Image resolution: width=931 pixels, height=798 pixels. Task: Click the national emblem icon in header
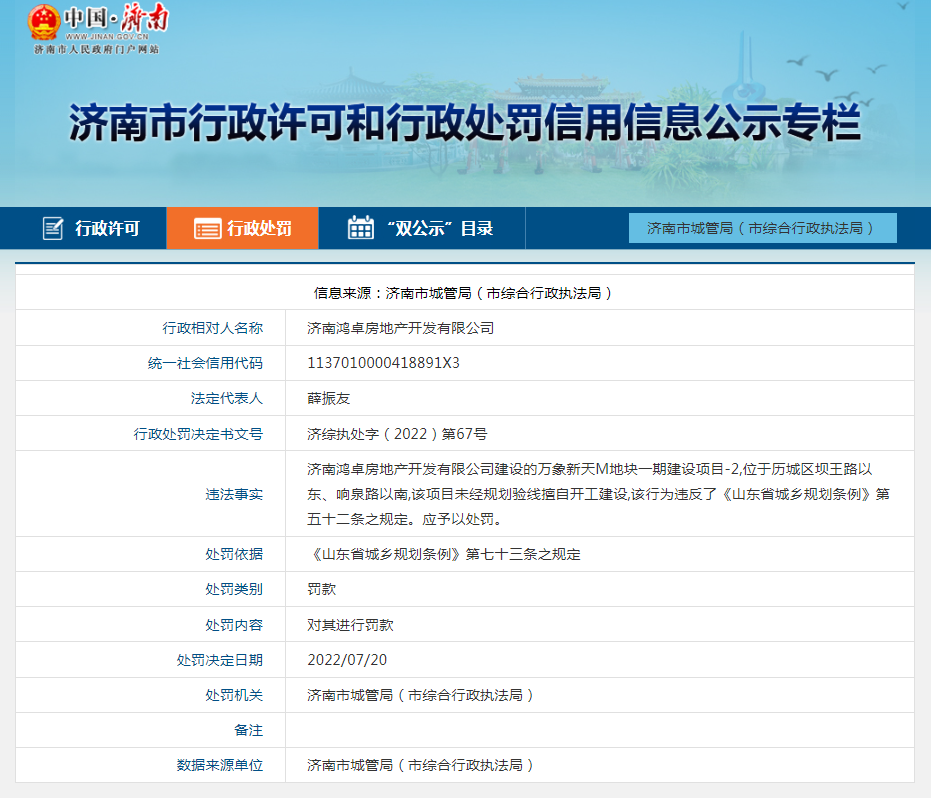(43, 22)
